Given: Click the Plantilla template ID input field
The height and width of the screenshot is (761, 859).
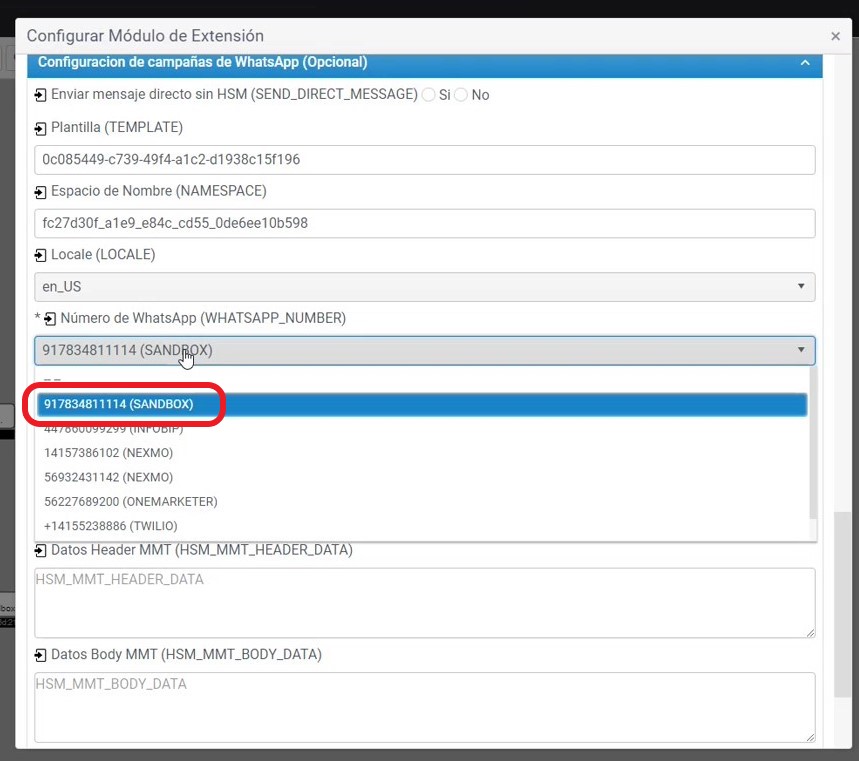Looking at the screenshot, I should point(424,159).
